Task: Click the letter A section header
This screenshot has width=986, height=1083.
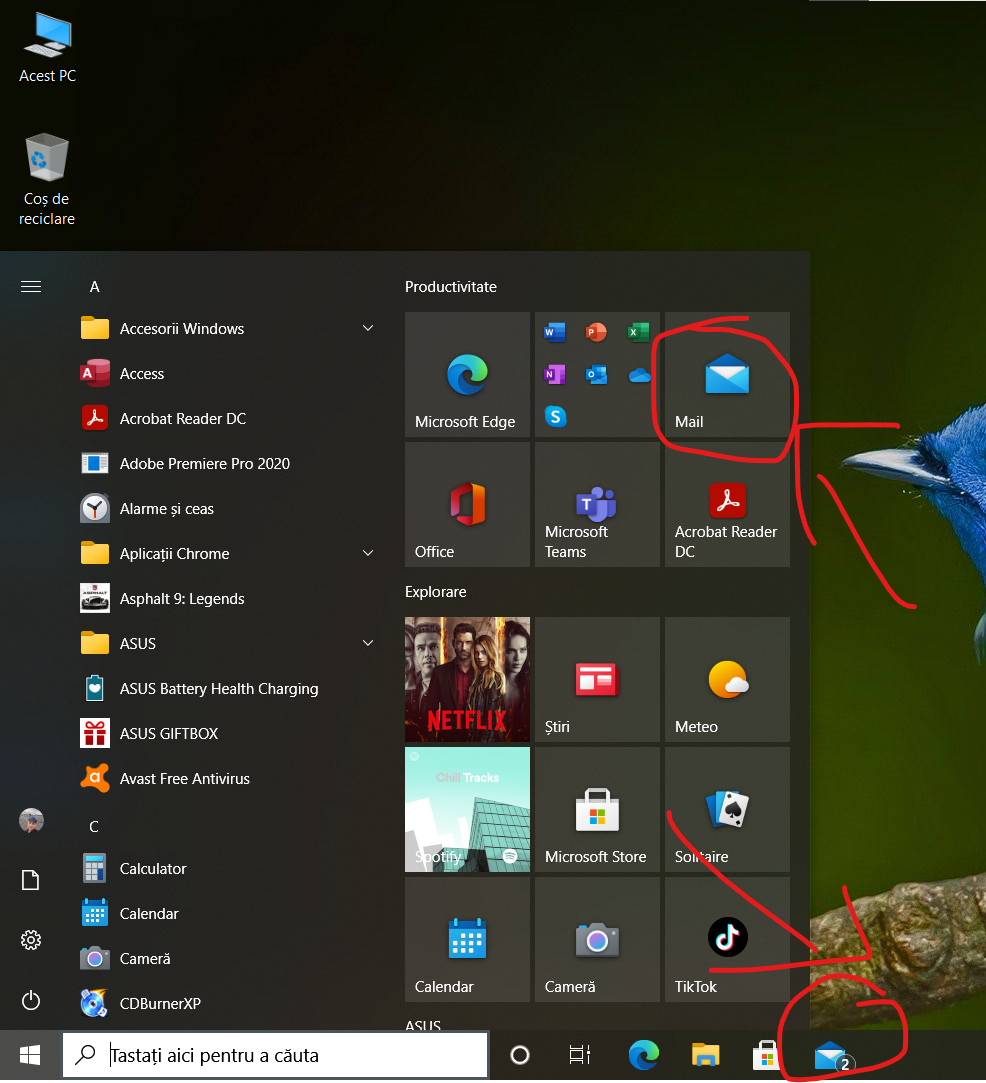Action: [95, 287]
